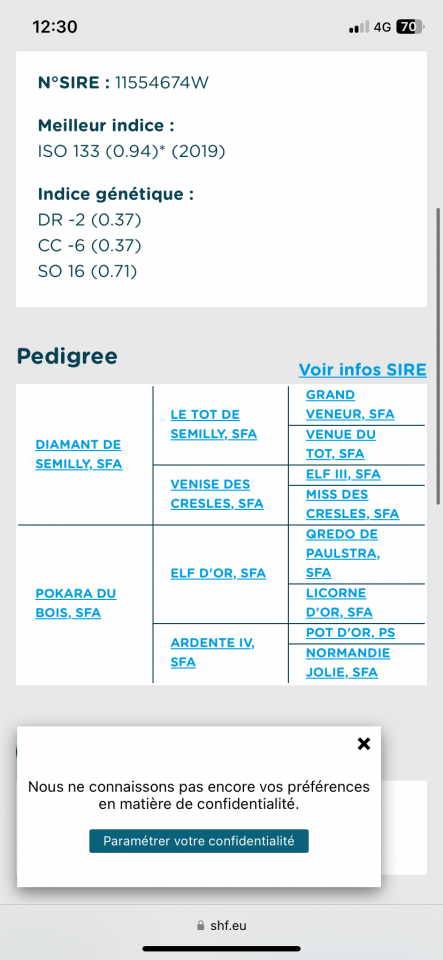This screenshot has width=443, height=960.
Task: Open POT D'OR, PS link
Action: [351, 632]
